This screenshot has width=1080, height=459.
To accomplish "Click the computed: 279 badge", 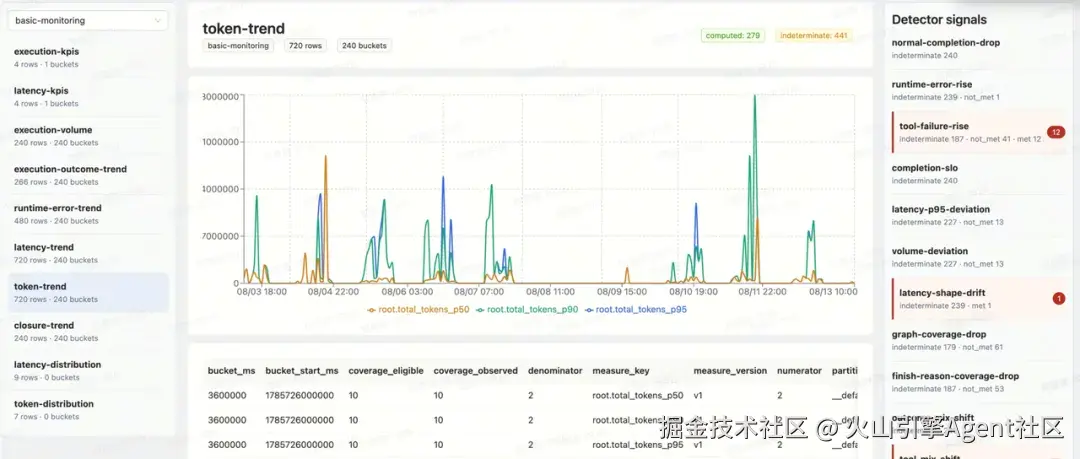I will tap(733, 35).
